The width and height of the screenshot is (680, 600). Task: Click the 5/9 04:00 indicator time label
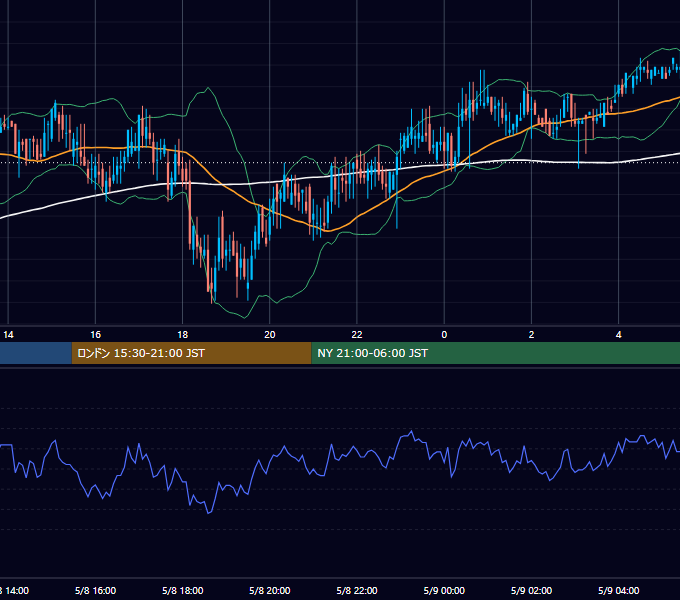[618, 590]
